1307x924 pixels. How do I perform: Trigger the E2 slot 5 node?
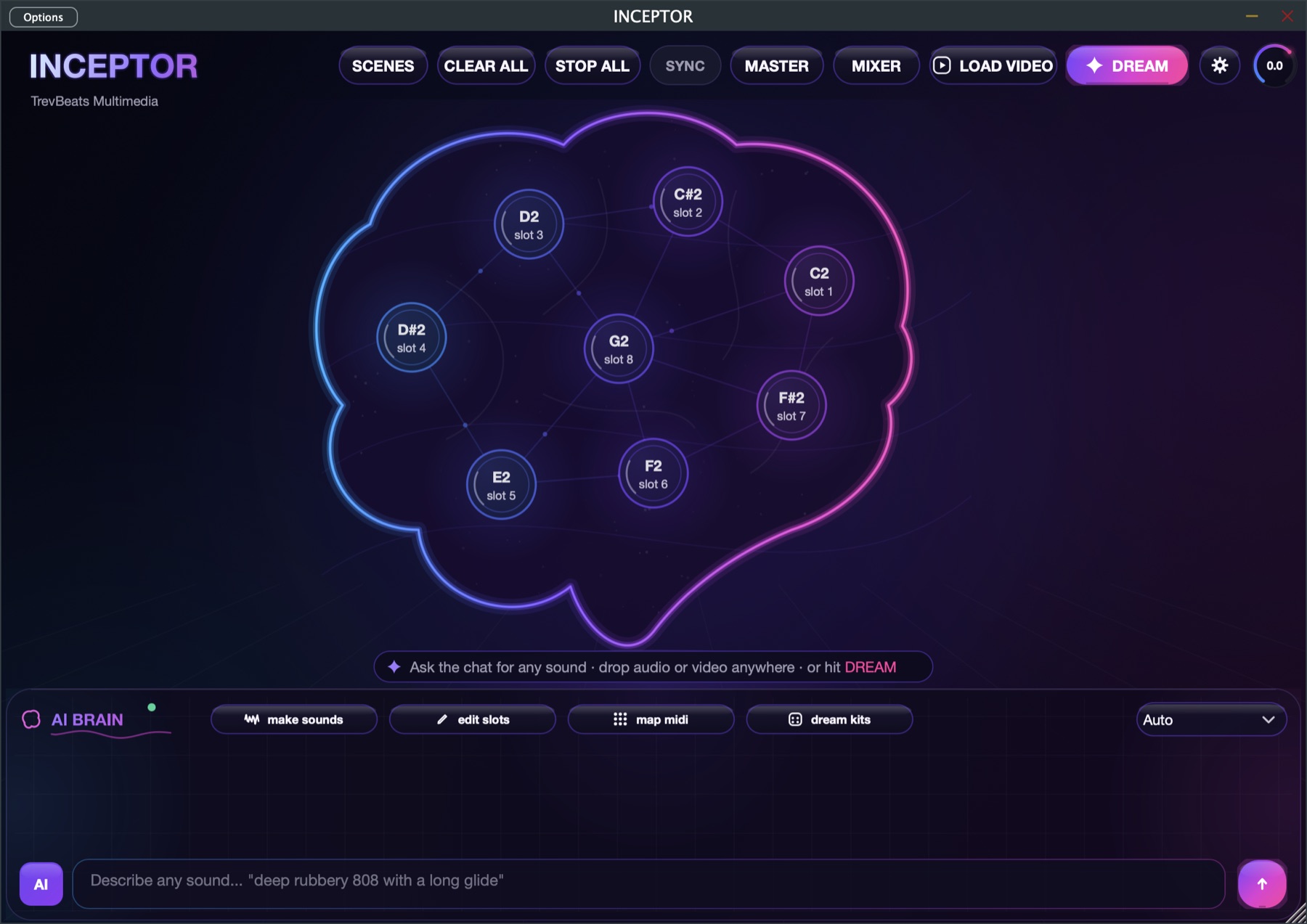tap(501, 485)
